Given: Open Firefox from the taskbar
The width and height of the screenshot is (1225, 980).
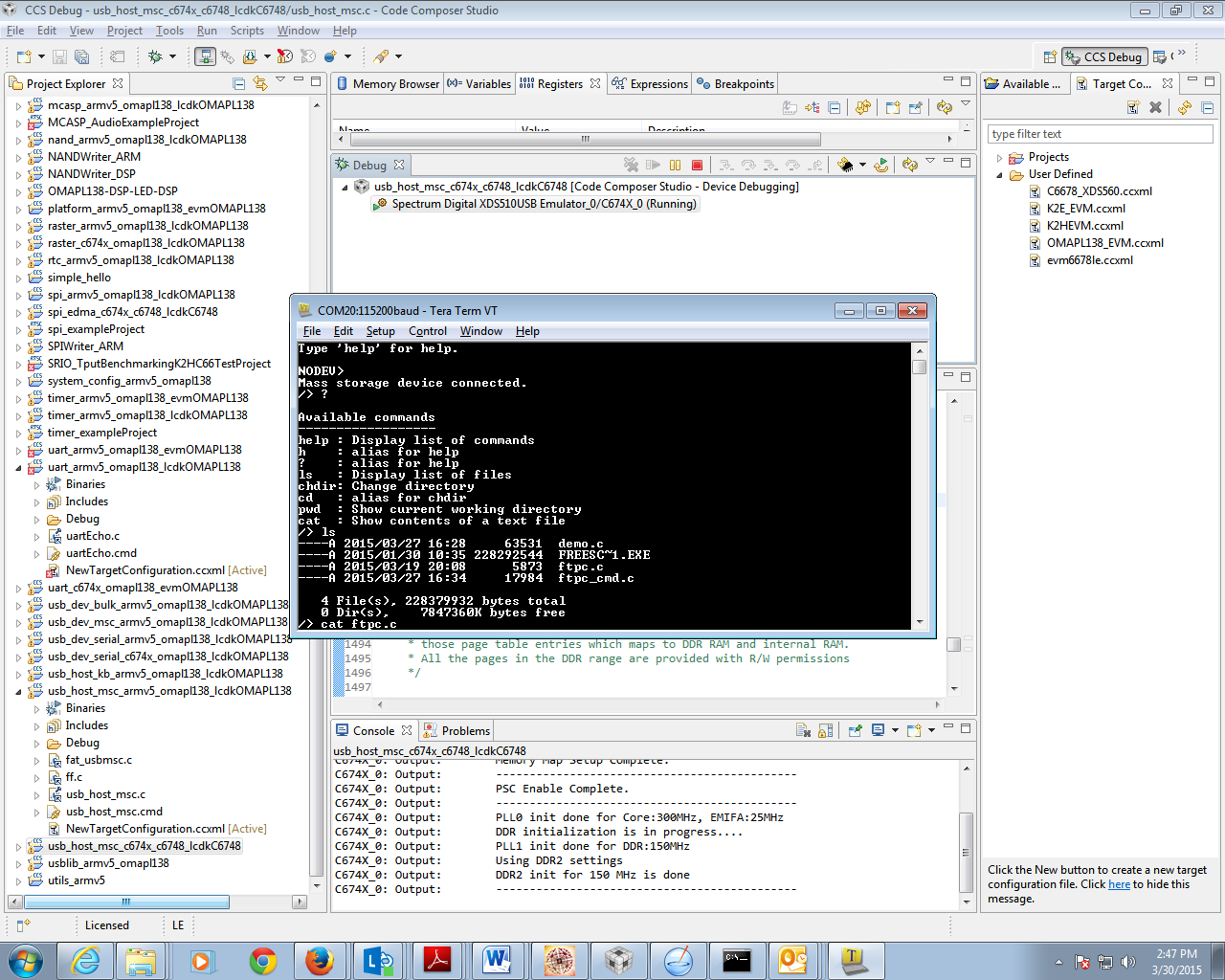Looking at the screenshot, I should click(x=320, y=961).
